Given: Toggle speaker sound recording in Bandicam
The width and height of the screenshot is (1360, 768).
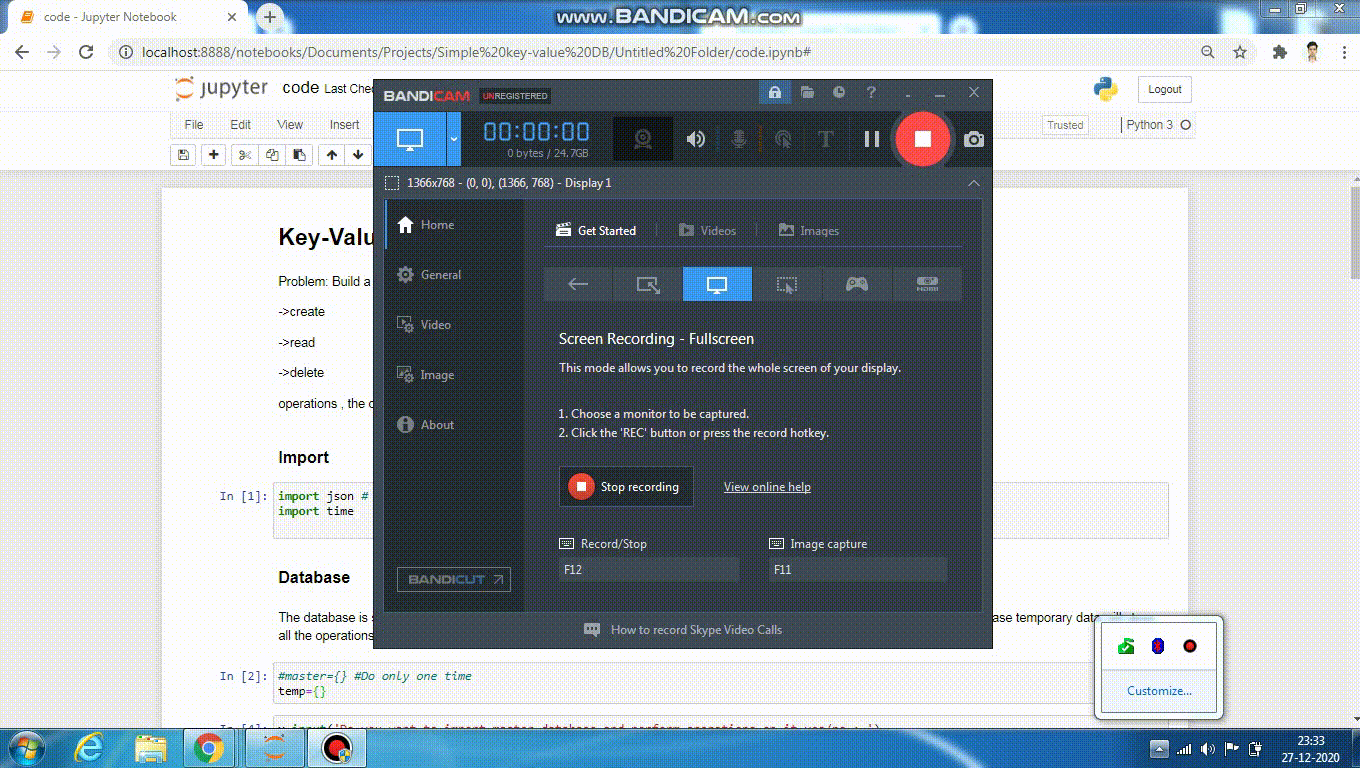Looking at the screenshot, I should [x=696, y=140].
